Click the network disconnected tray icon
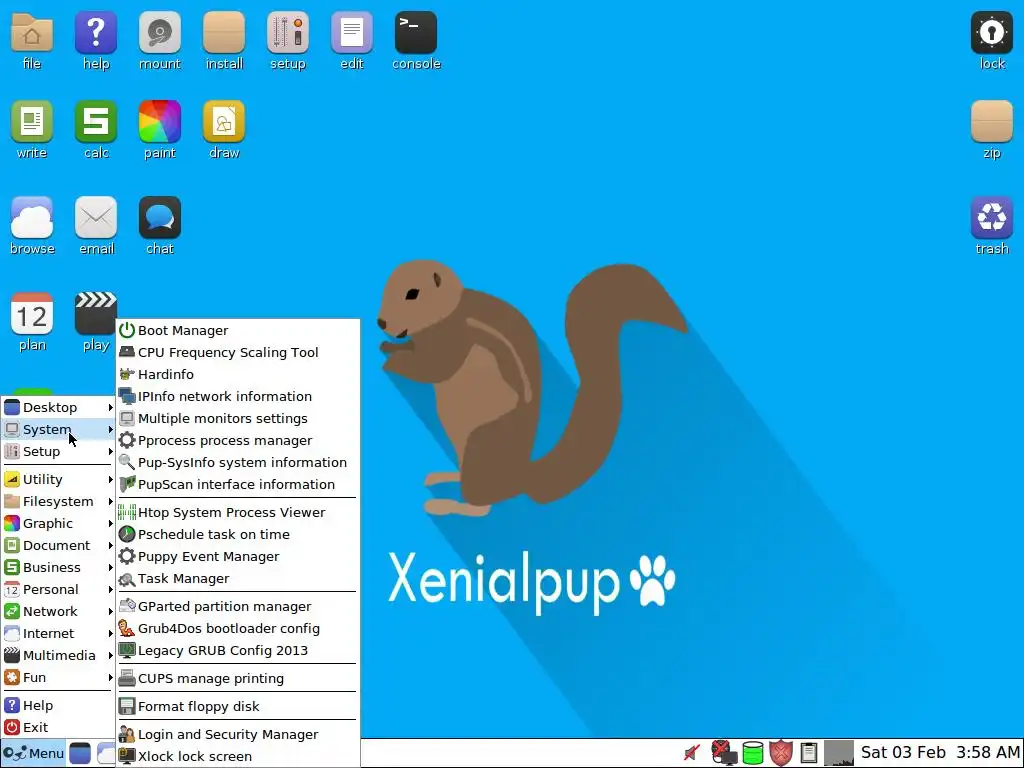The image size is (1024, 768). pos(724,753)
